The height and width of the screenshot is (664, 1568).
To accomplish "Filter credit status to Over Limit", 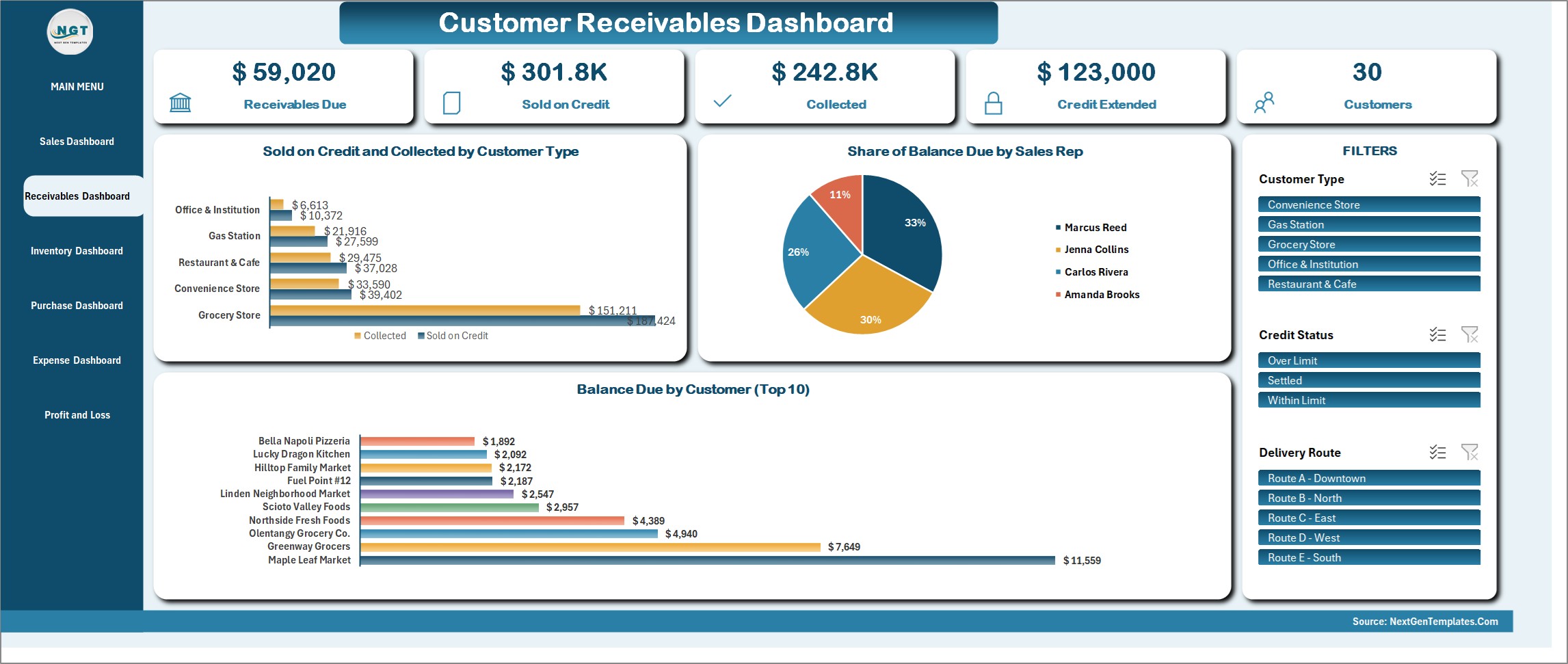I will (x=1369, y=360).
